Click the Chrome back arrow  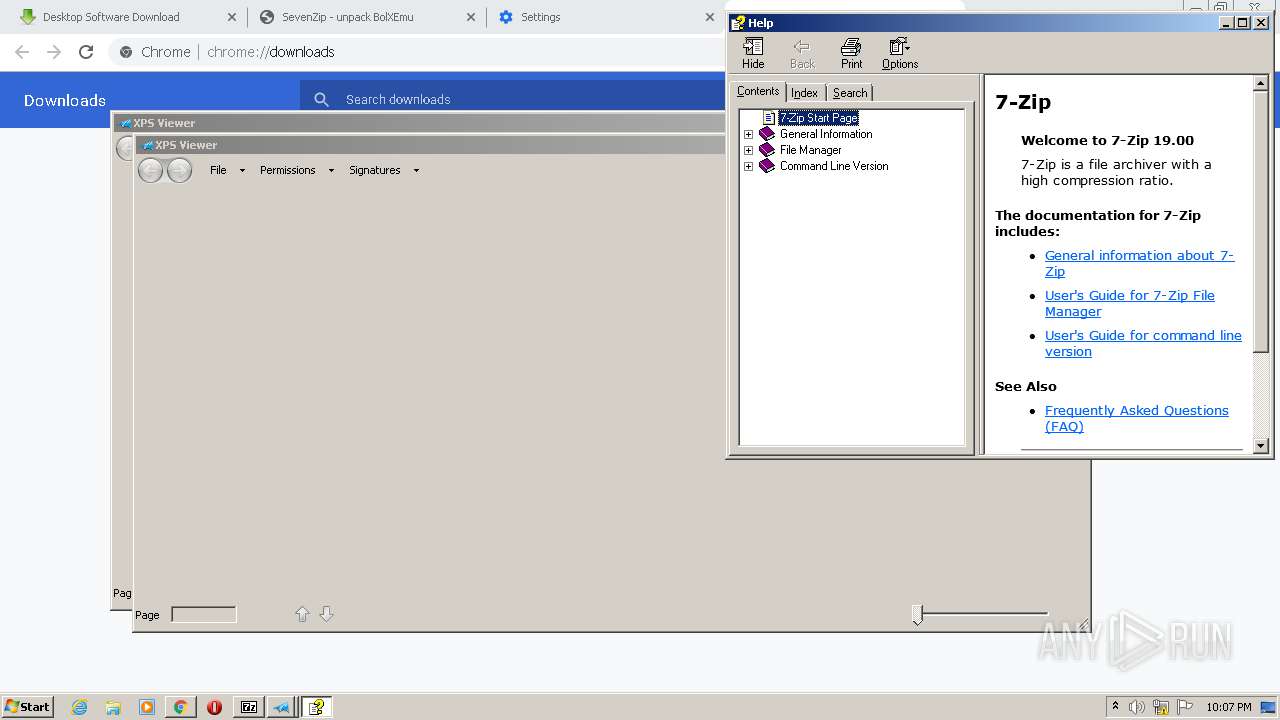22,52
